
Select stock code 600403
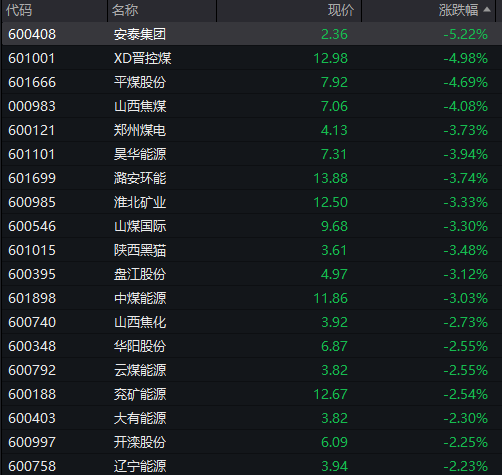click(x=32, y=418)
